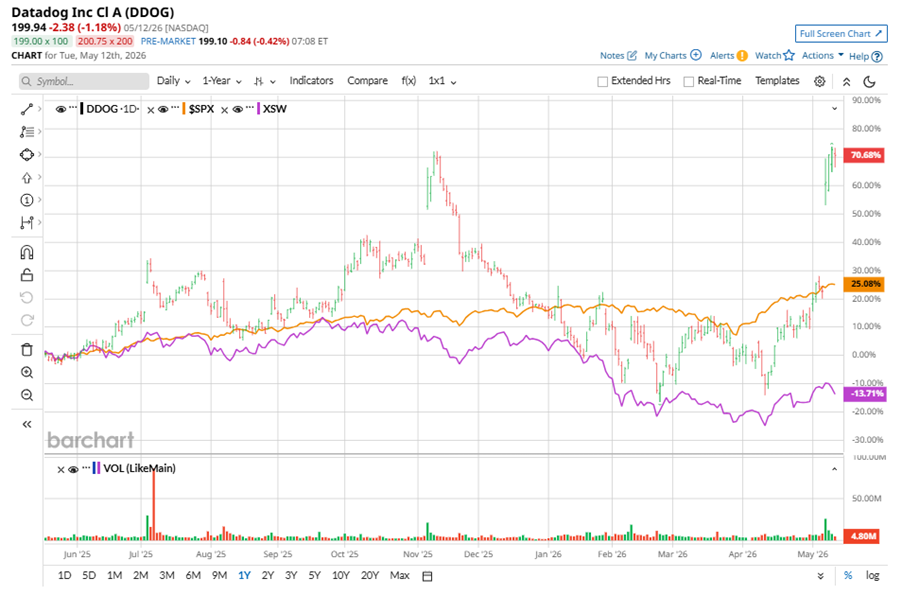
Task: Click the Symbol search input field
Action: tap(84, 81)
